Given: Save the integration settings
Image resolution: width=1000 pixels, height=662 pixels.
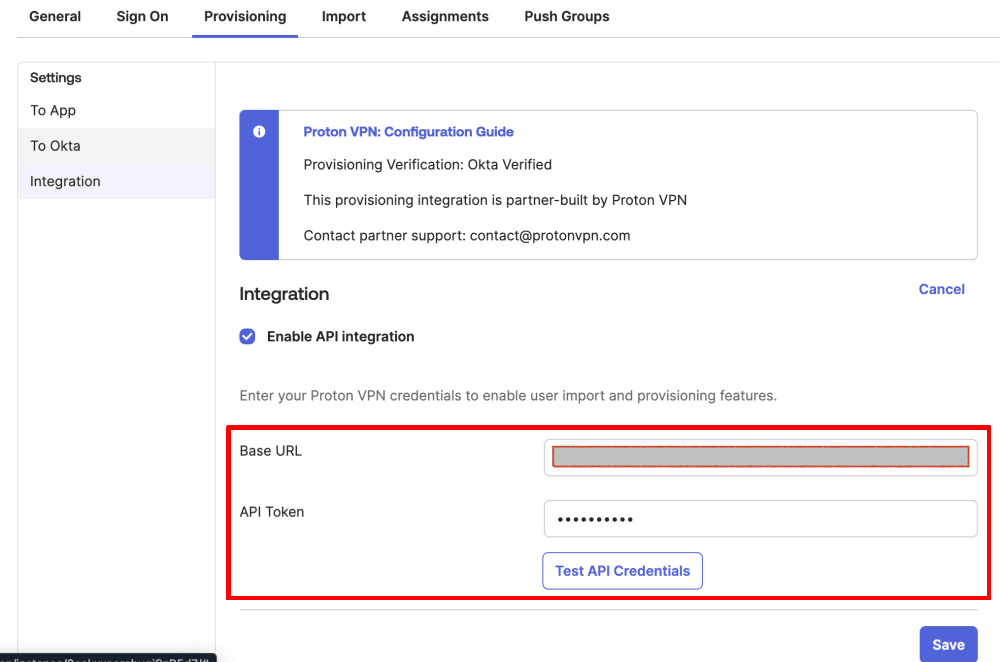Looking at the screenshot, I should pyautogui.click(x=948, y=645).
